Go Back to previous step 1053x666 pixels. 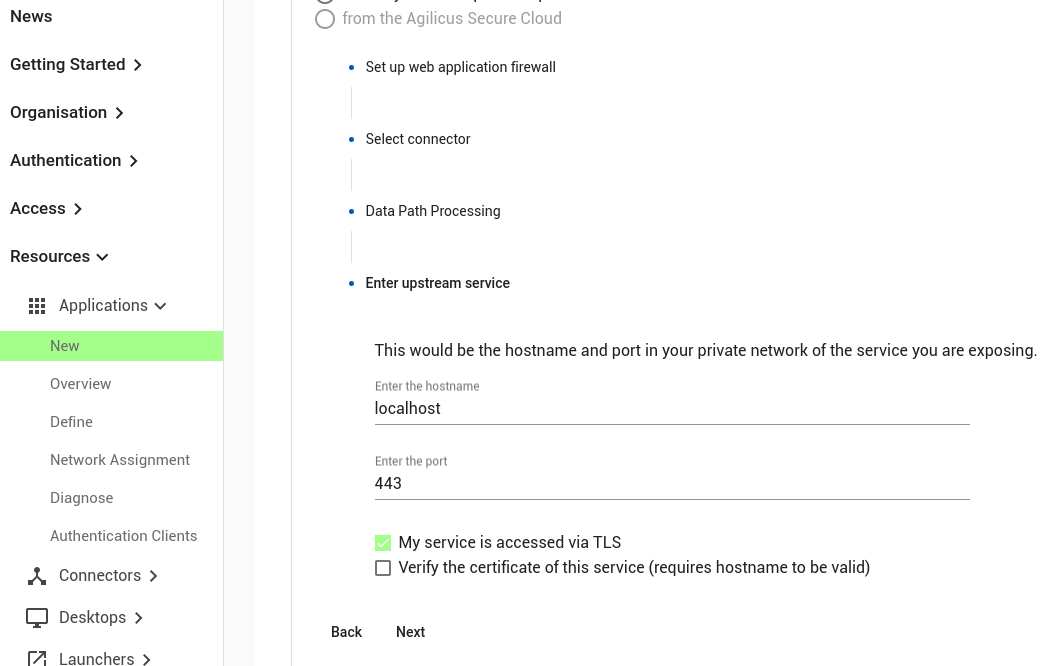coord(346,632)
